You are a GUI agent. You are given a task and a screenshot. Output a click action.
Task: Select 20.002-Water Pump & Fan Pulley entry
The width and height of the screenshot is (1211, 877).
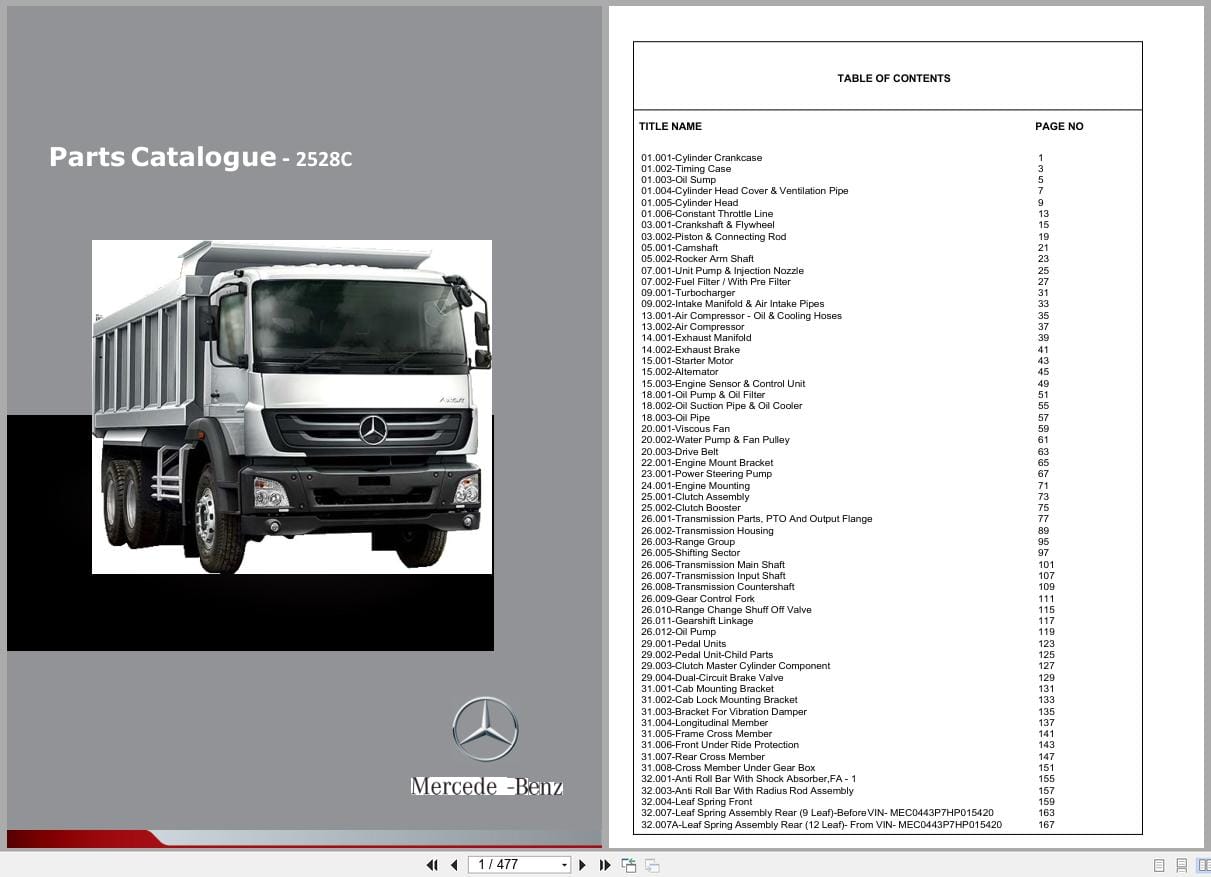coord(715,440)
